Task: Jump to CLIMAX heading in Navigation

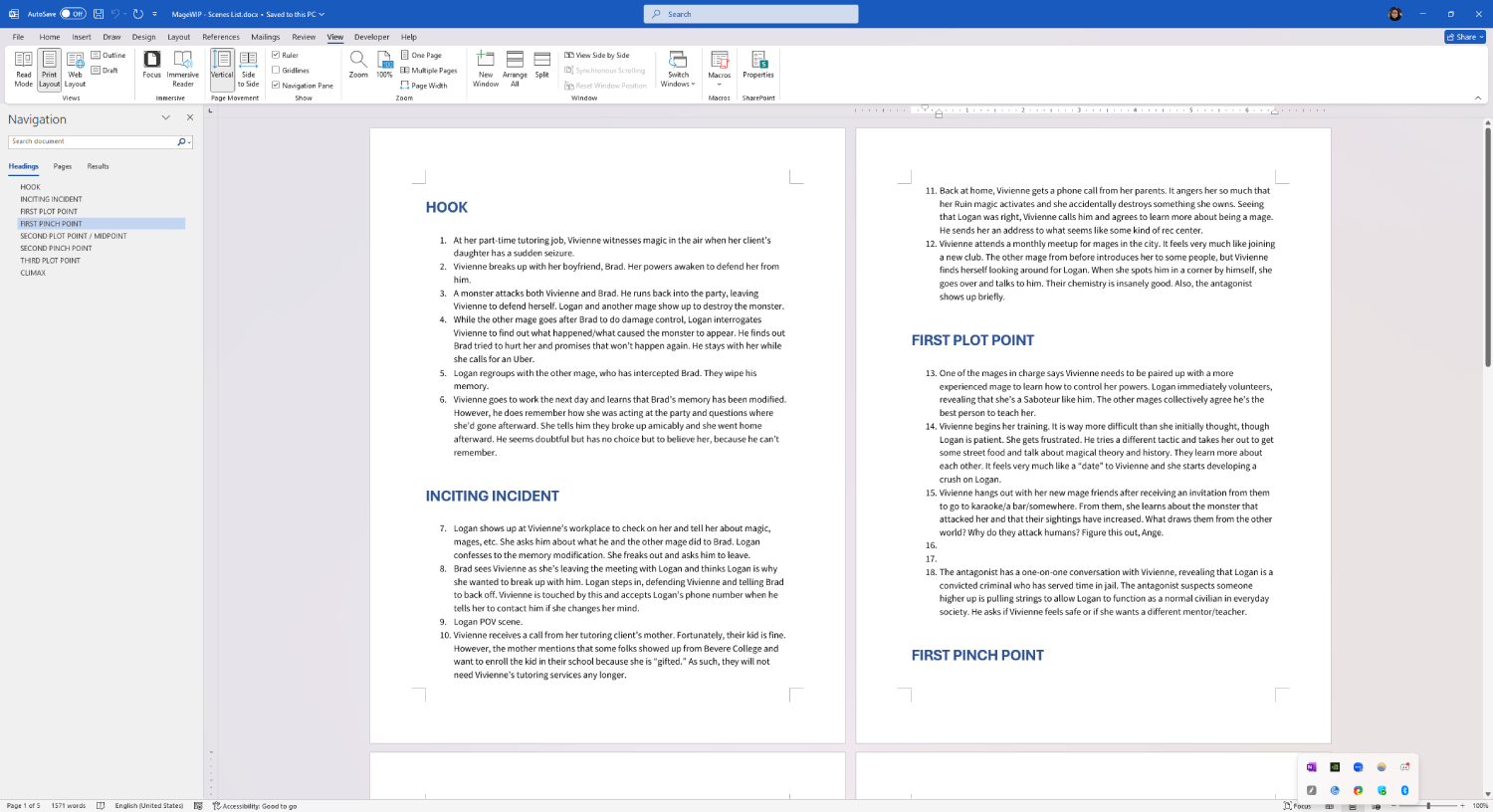Action: click(x=33, y=273)
